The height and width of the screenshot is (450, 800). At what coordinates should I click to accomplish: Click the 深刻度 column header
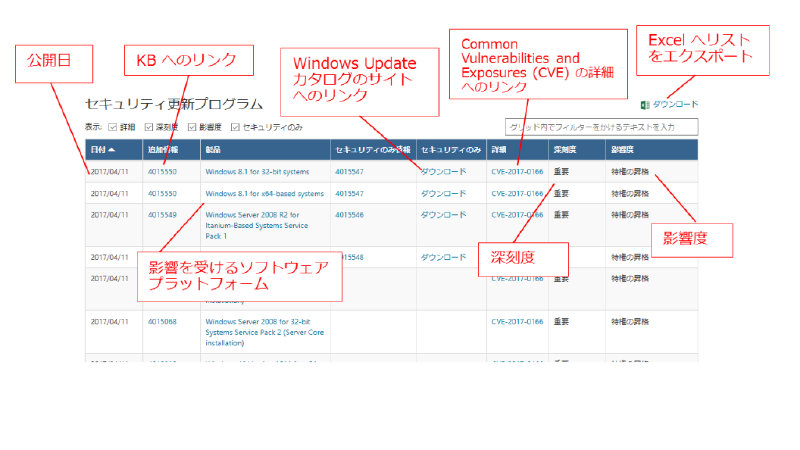(x=565, y=150)
